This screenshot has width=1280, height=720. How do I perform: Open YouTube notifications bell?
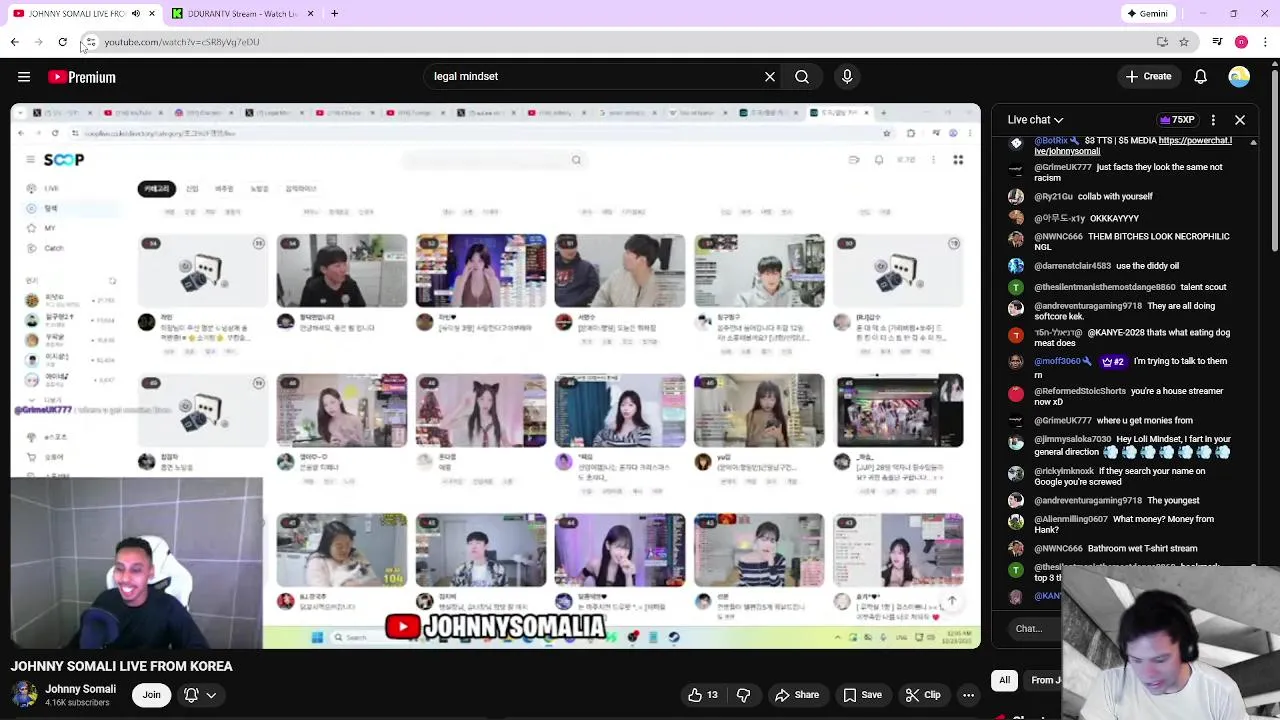point(1201,77)
